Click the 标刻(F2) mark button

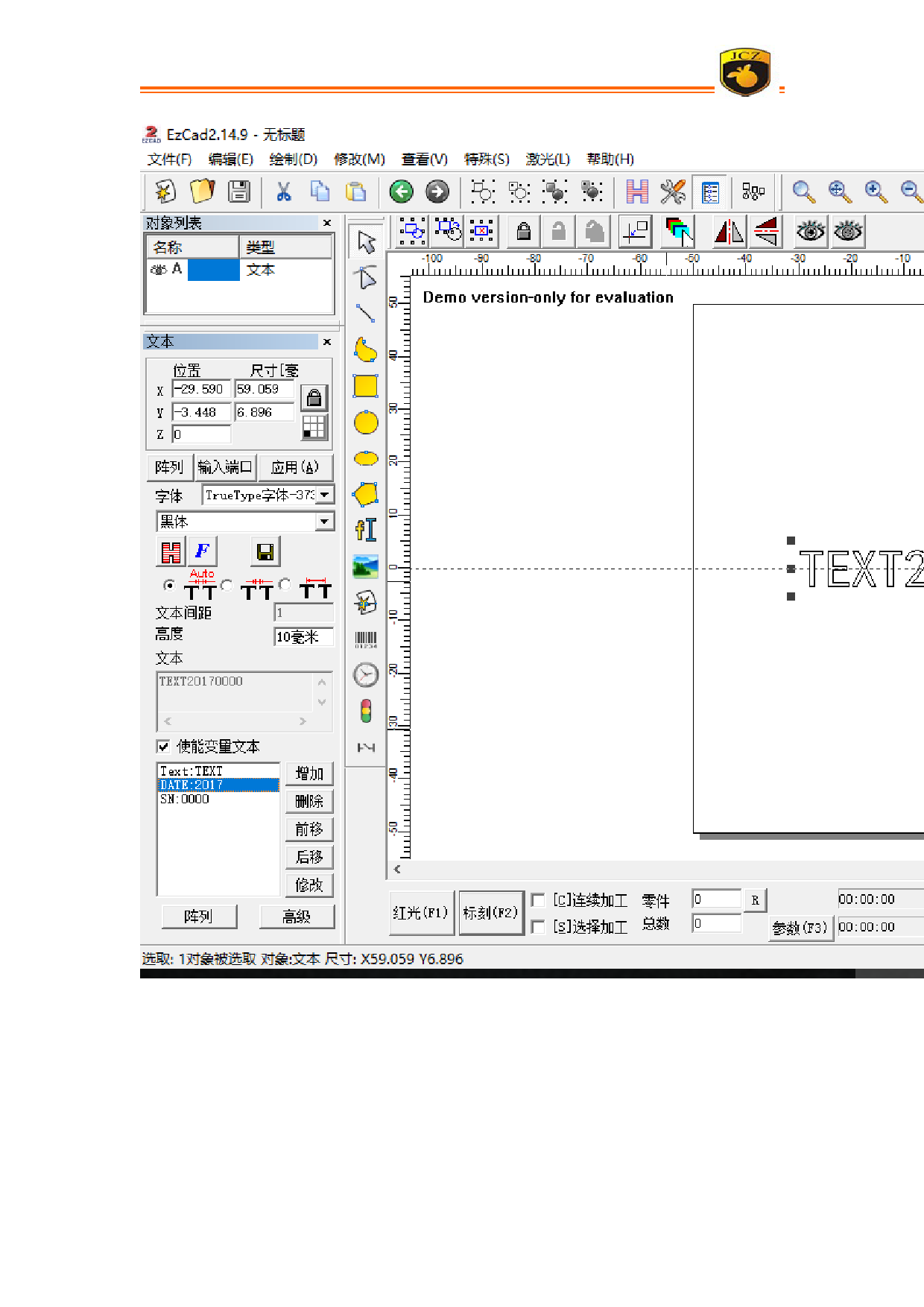tap(490, 913)
